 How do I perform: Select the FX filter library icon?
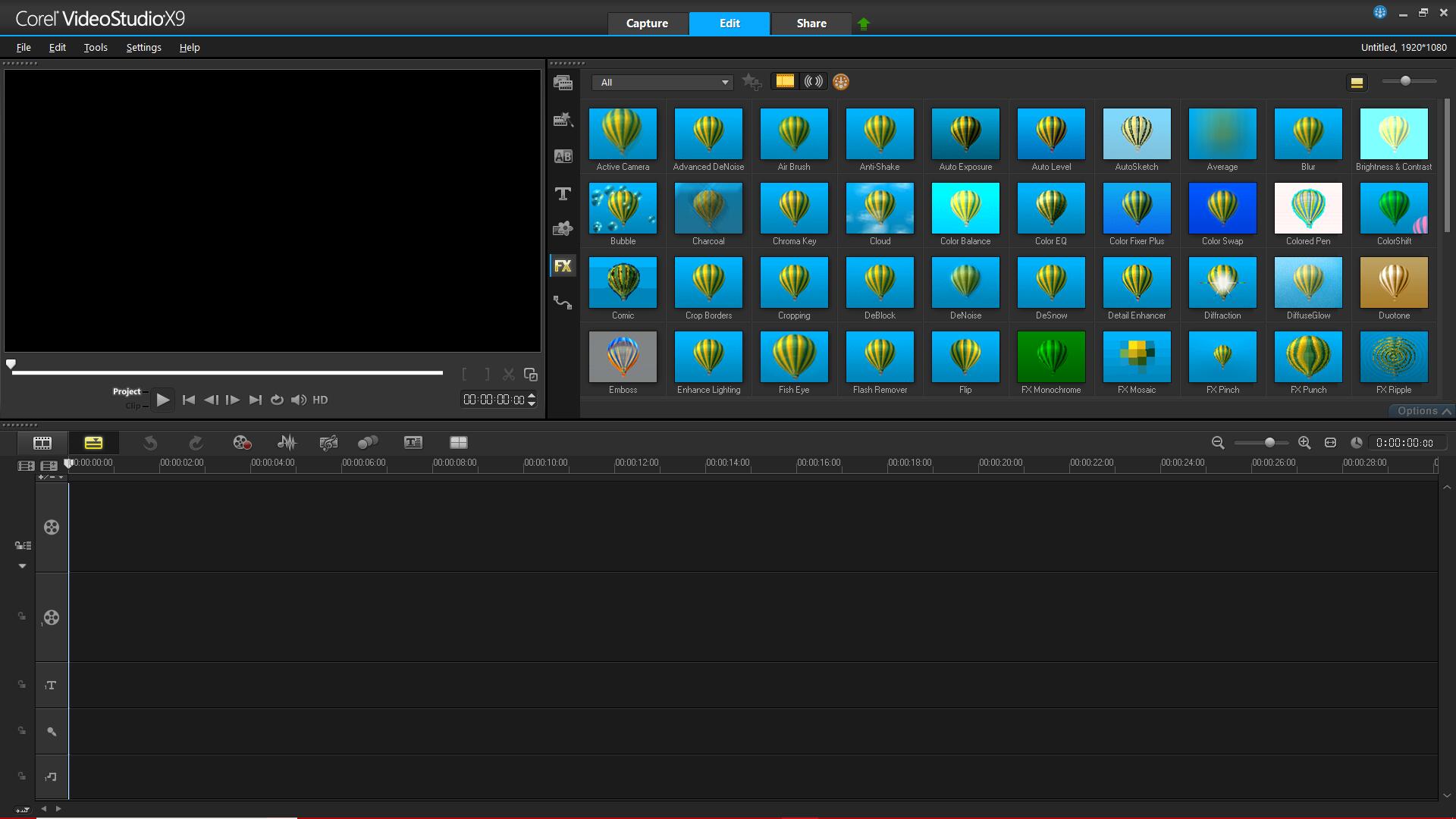tap(563, 266)
